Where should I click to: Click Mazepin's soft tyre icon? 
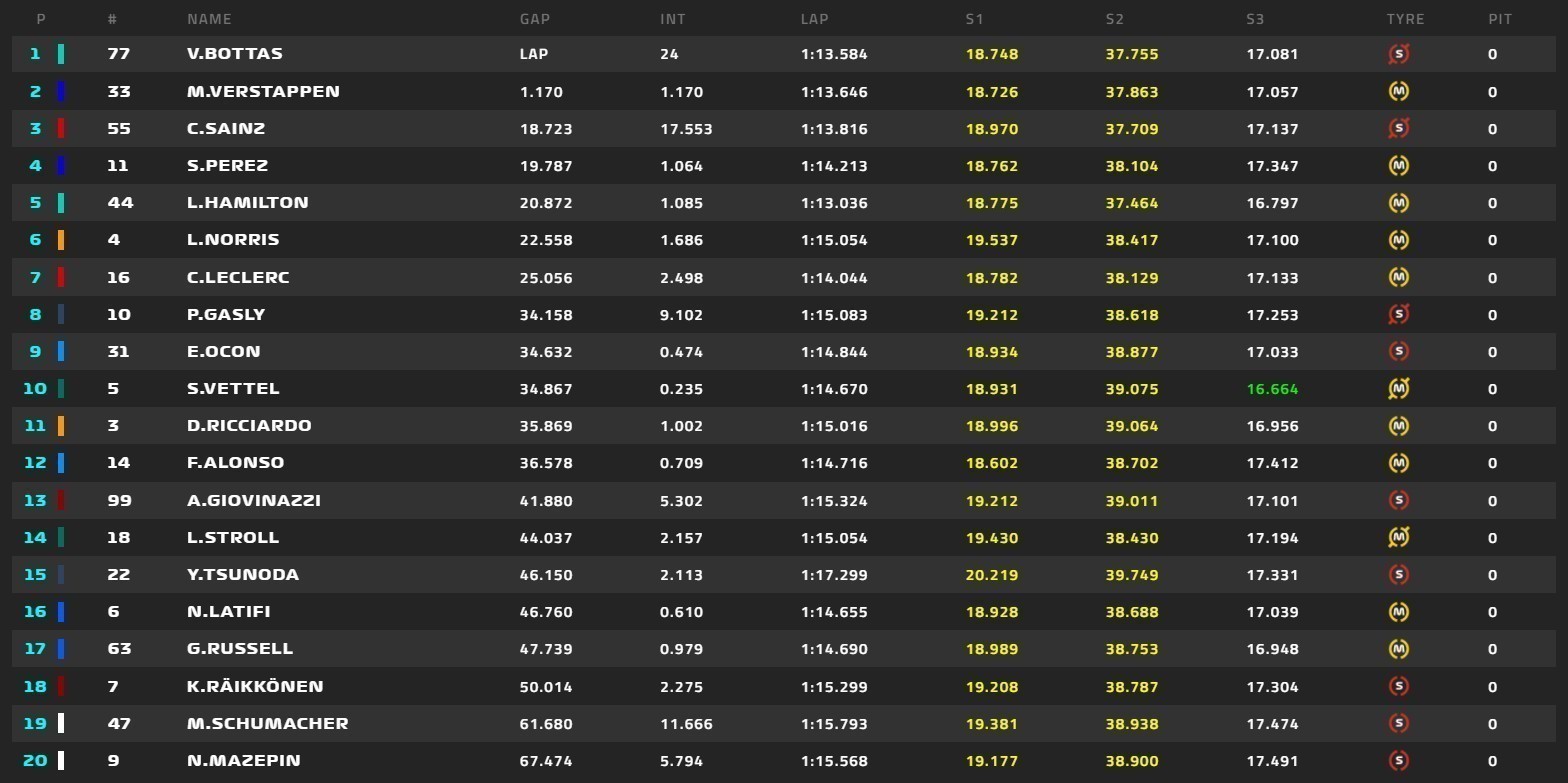[1399, 760]
